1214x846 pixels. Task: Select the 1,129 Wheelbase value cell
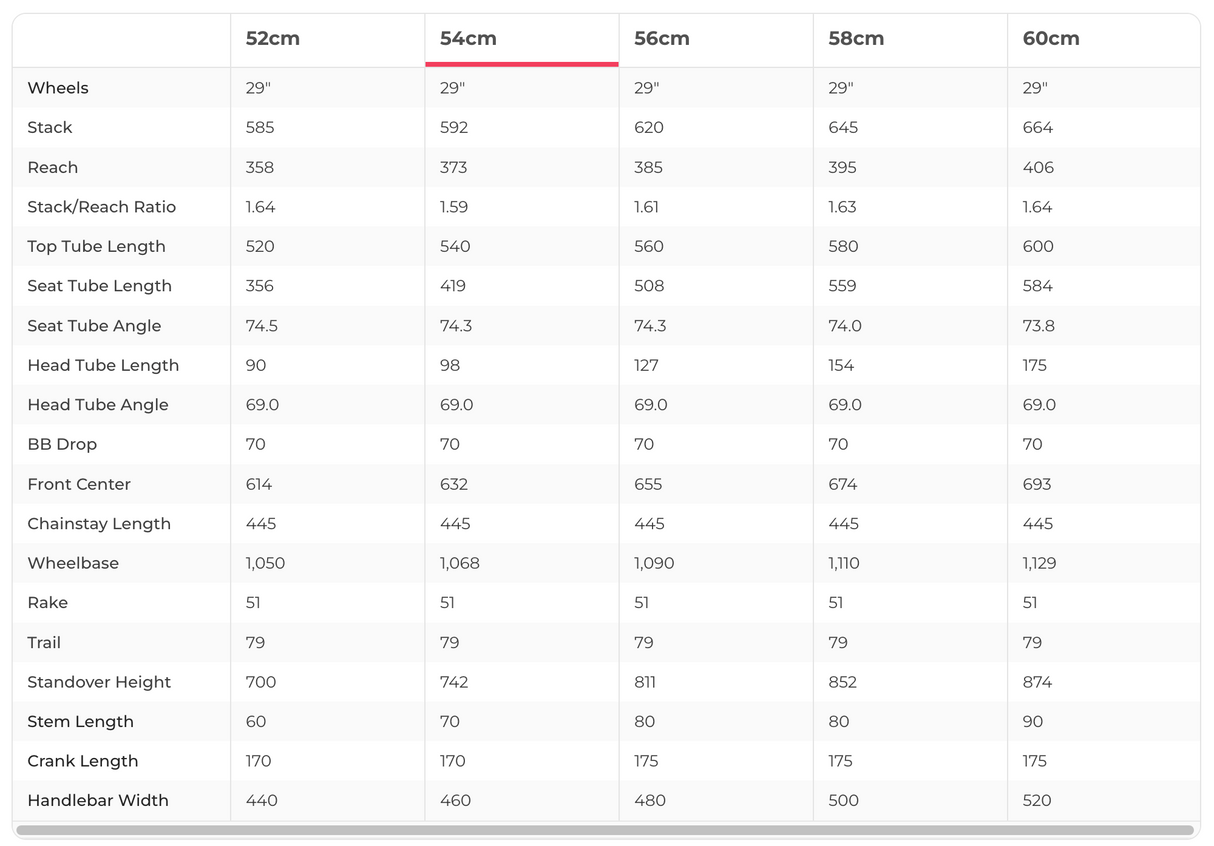click(1039, 563)
